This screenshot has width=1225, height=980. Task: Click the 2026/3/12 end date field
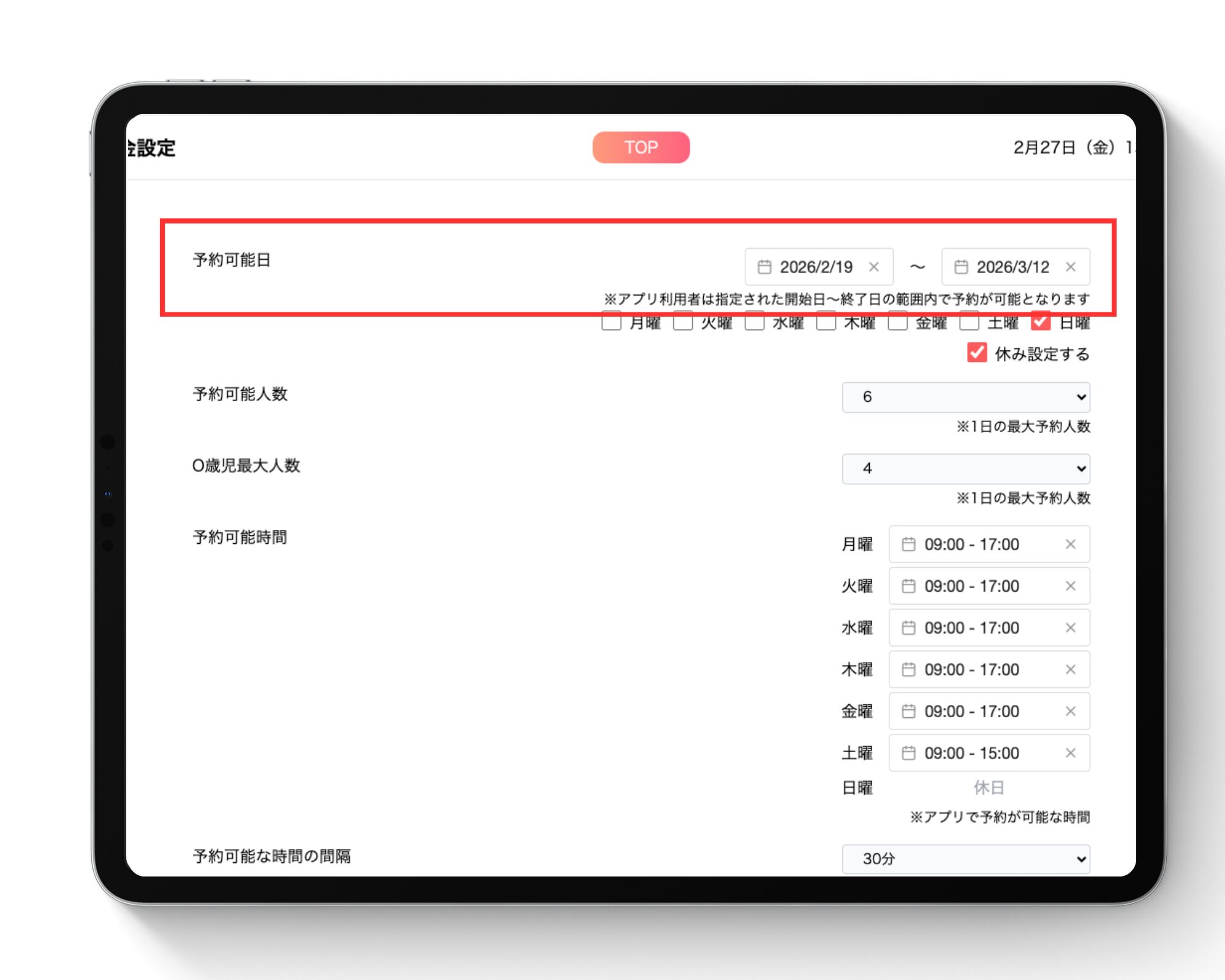pos(1012,267)
